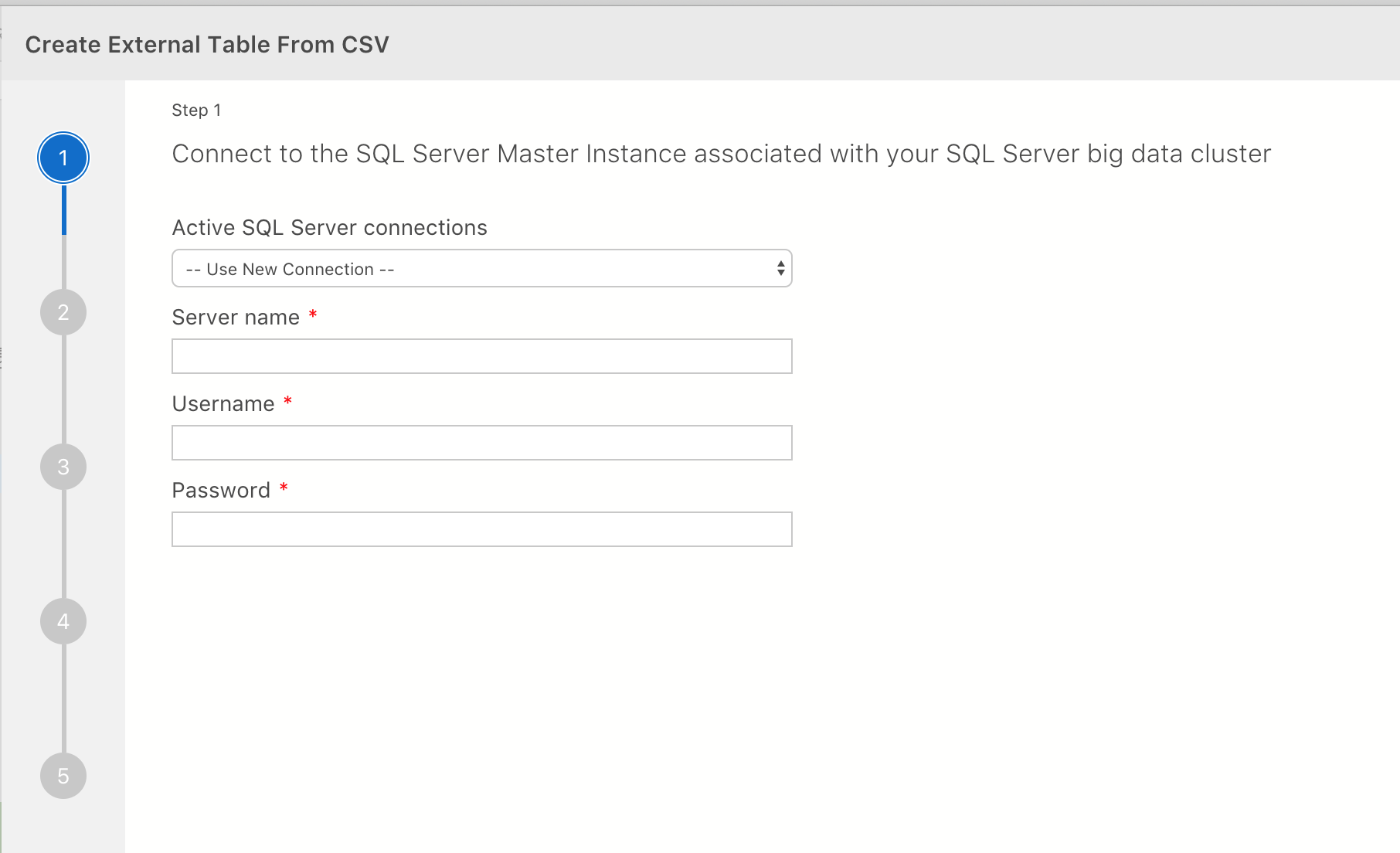1400x853 pixels.
Task: Navigate to Step 3 circle
Action: pyautogui.click(x=63, y=467)
